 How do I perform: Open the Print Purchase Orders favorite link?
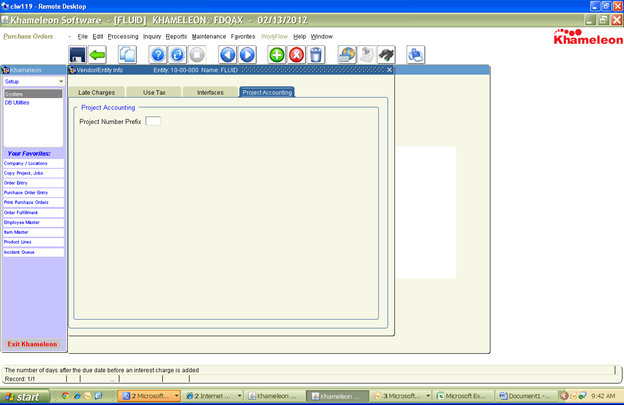[x=33, y=202]
